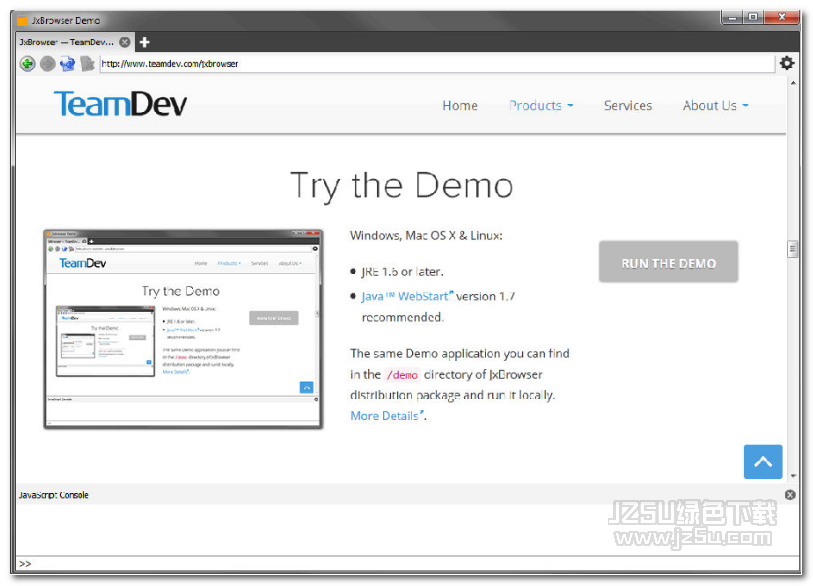
Task: Maximize the JxBrowser Demo window
Action: (753, 18)
